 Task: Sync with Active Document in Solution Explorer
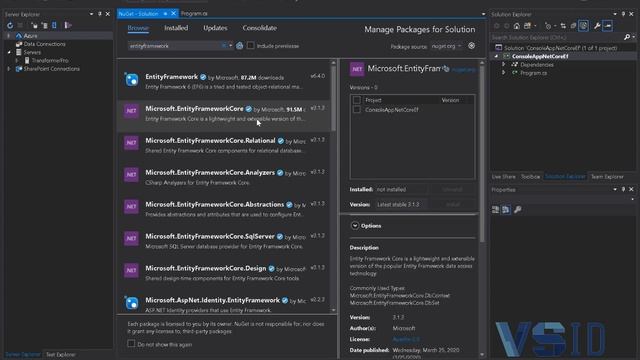[563, 26]
